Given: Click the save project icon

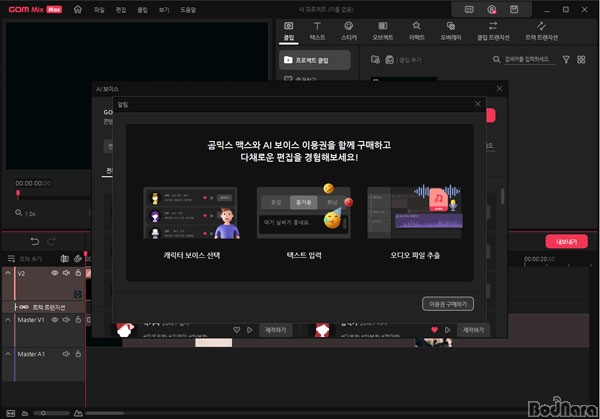Looking at the screenshot, I should coord(514,10).
